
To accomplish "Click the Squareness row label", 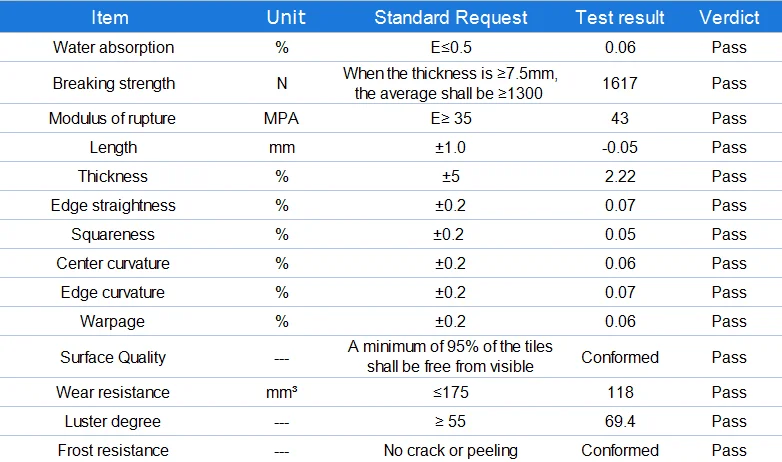I will click(113, 234).
